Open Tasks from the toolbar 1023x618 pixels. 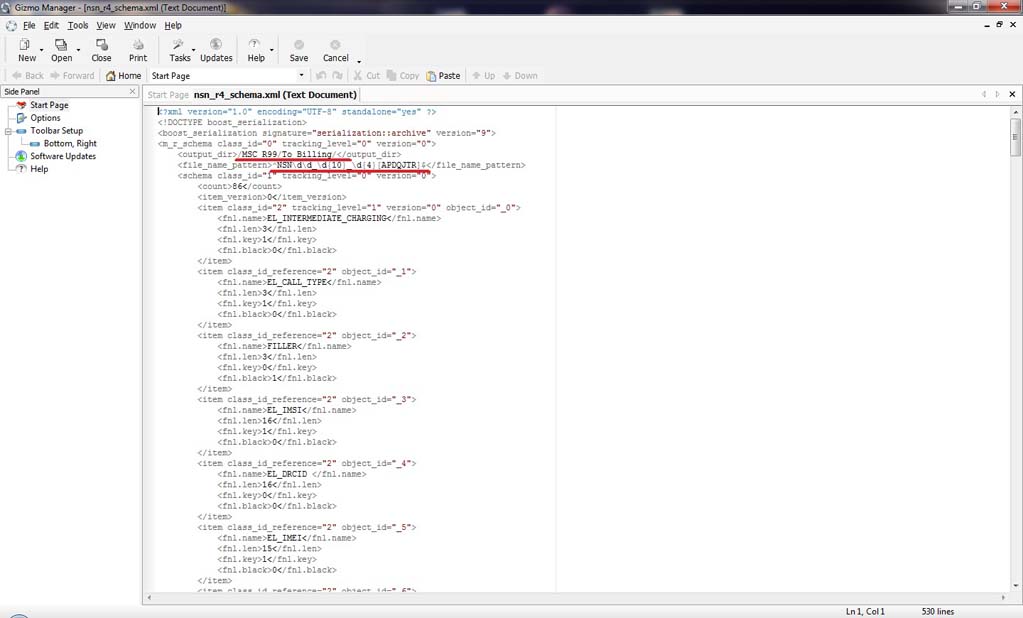pos(179,46)
